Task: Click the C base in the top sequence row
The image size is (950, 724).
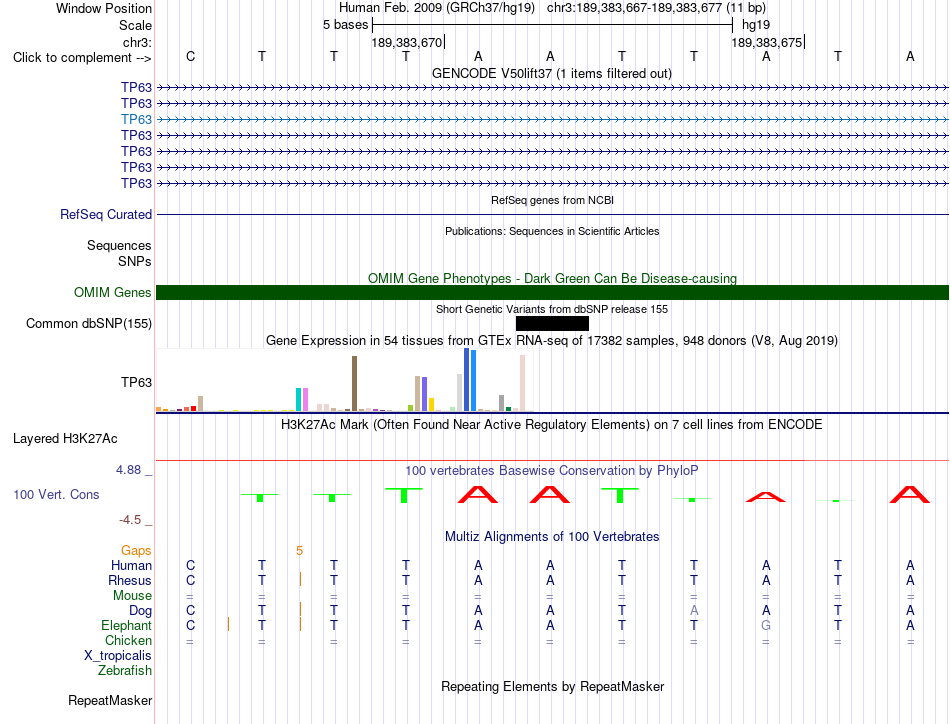Action: tap(190, 56)
